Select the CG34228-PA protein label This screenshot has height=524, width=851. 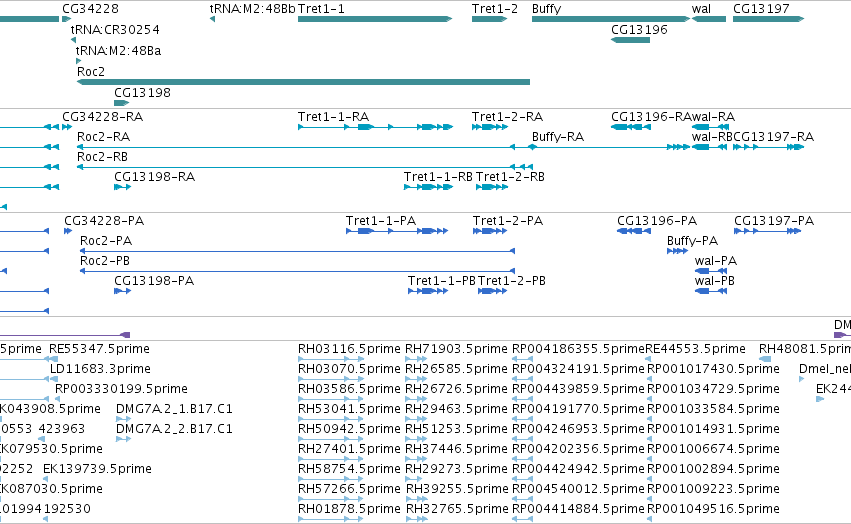coord(104,220)
